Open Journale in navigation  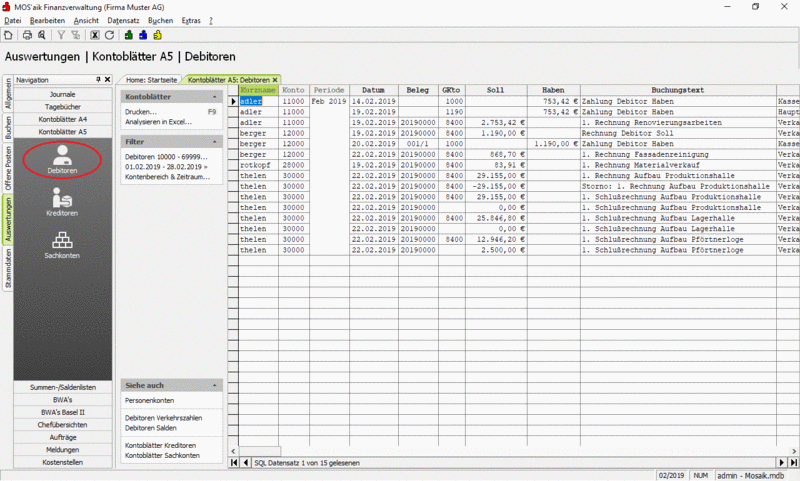coord(63,94)
